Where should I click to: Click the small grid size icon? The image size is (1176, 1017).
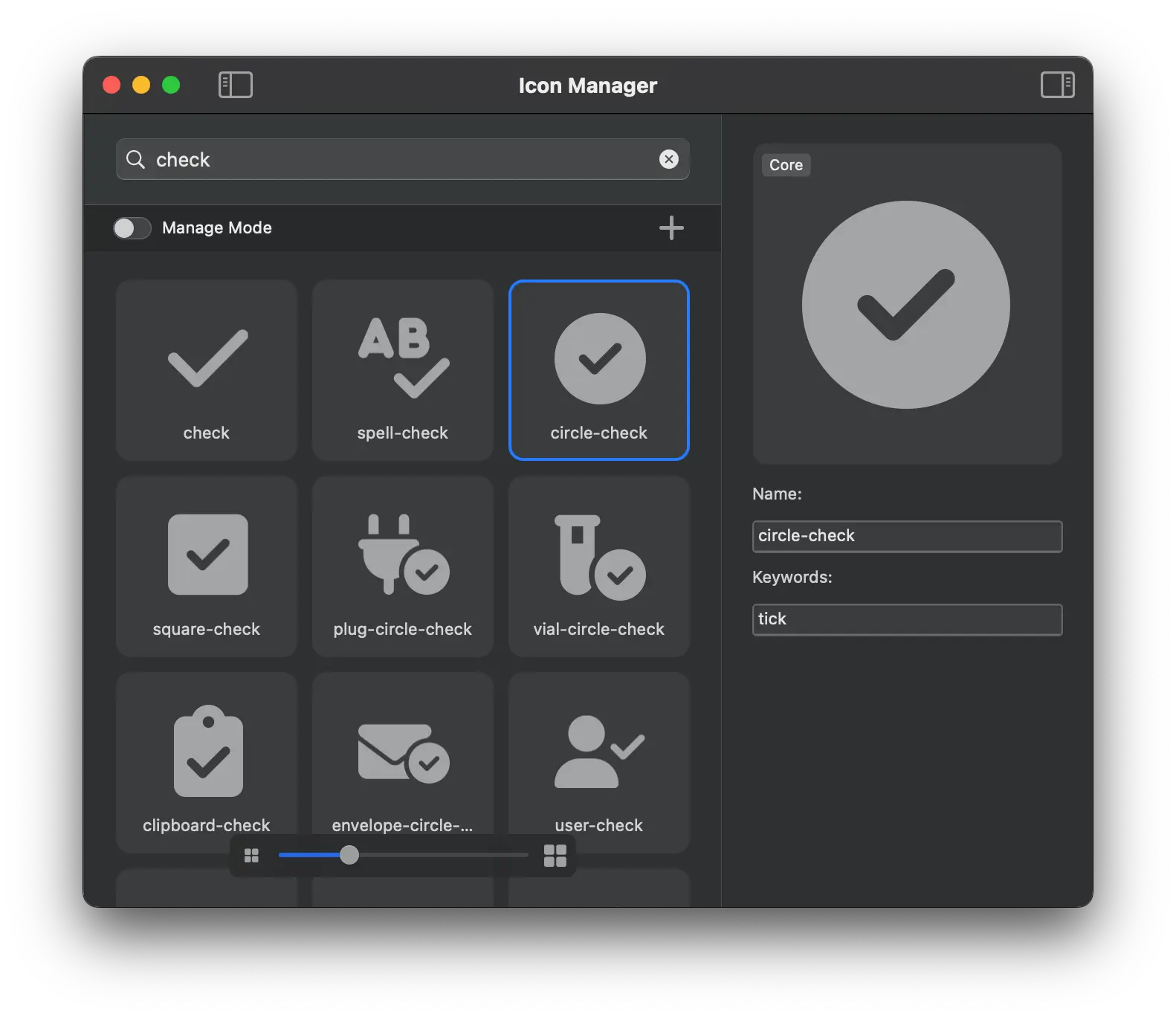(x=251, y=856)
